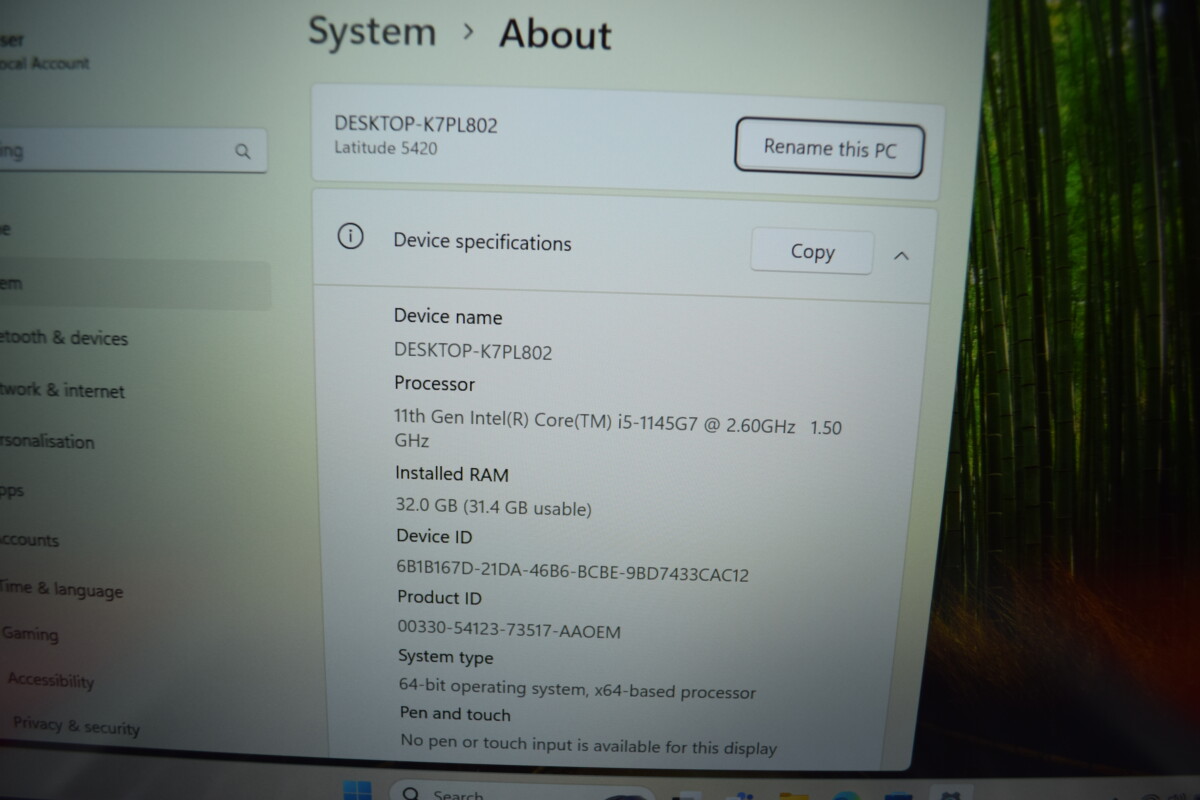Viewport: 1200px width, 800px height.
Task: Click the magnifier icon in Settings search
Action: coord(243,152)
